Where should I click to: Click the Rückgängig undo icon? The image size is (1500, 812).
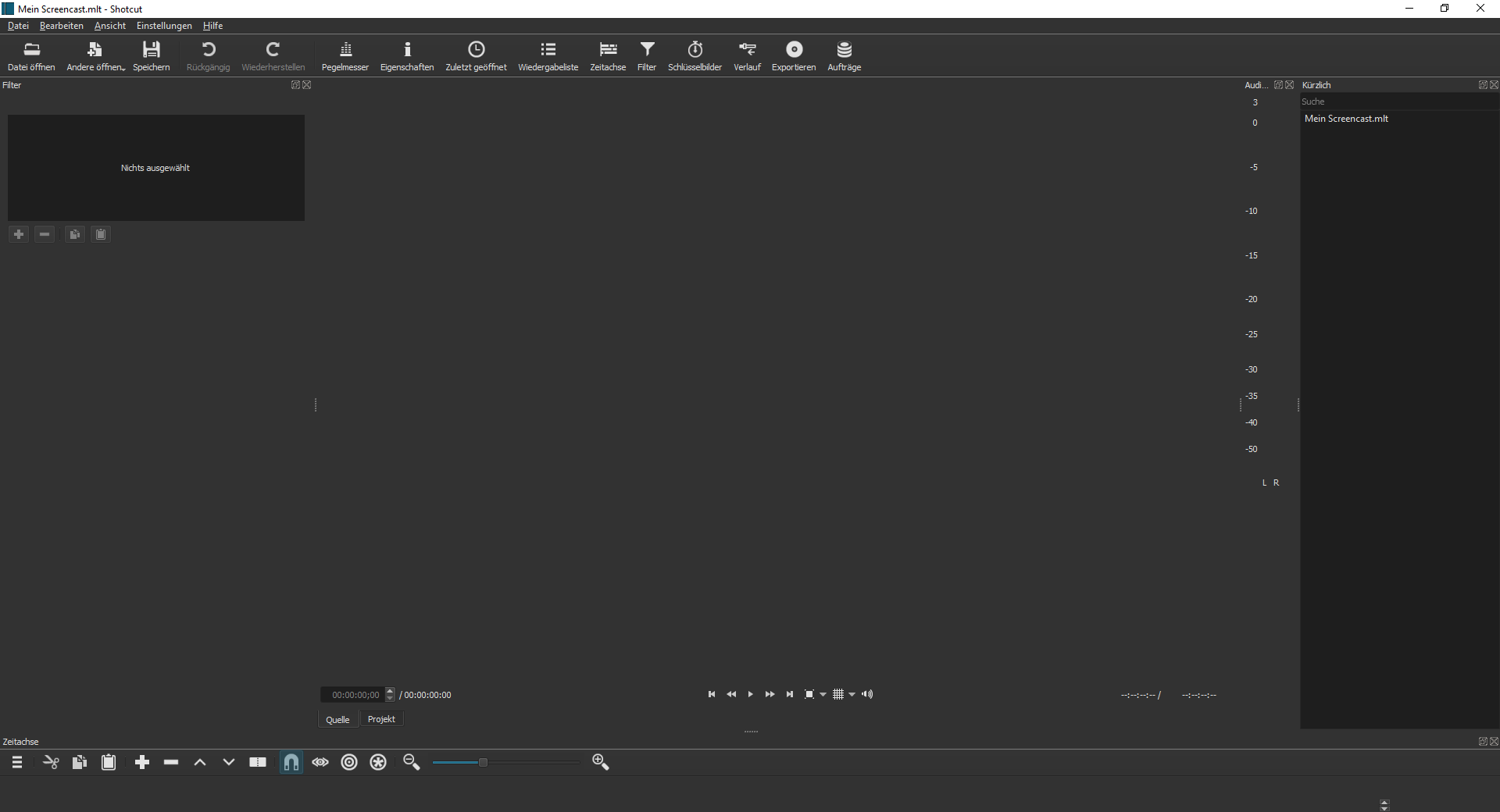[209, 56]
